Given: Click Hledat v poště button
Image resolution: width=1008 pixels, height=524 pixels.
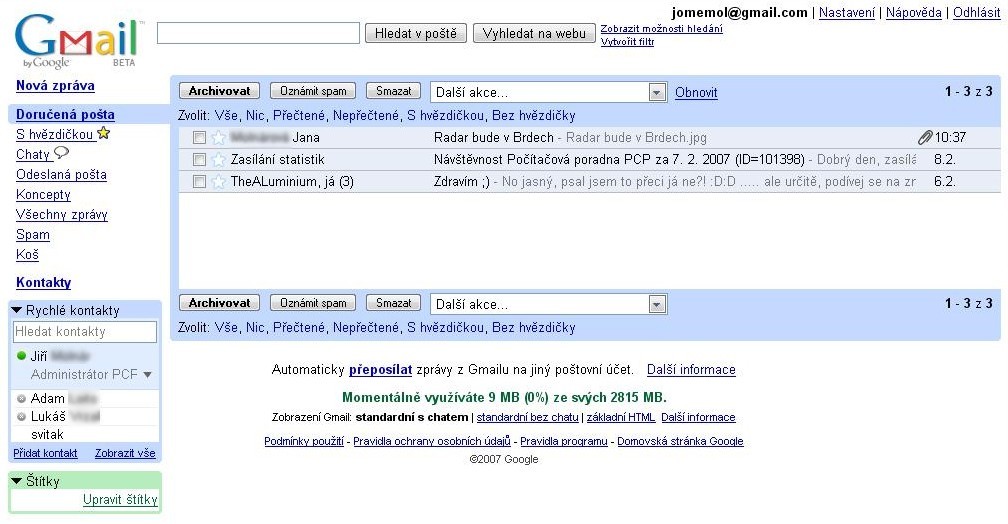Looking at the screenshot, I should tap(416, 33).
